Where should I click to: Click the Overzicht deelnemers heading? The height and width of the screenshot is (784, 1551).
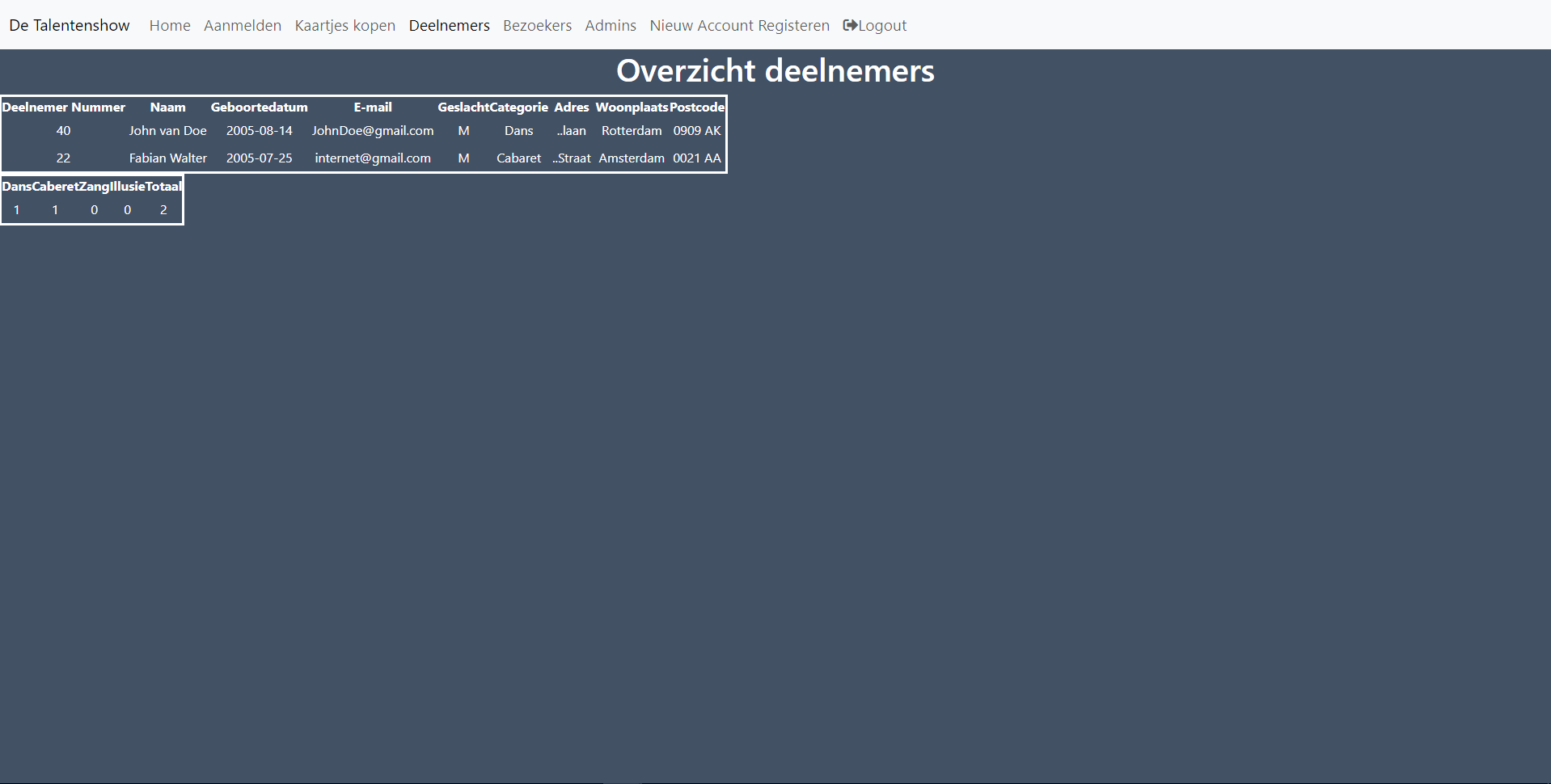tap(775, 71)
